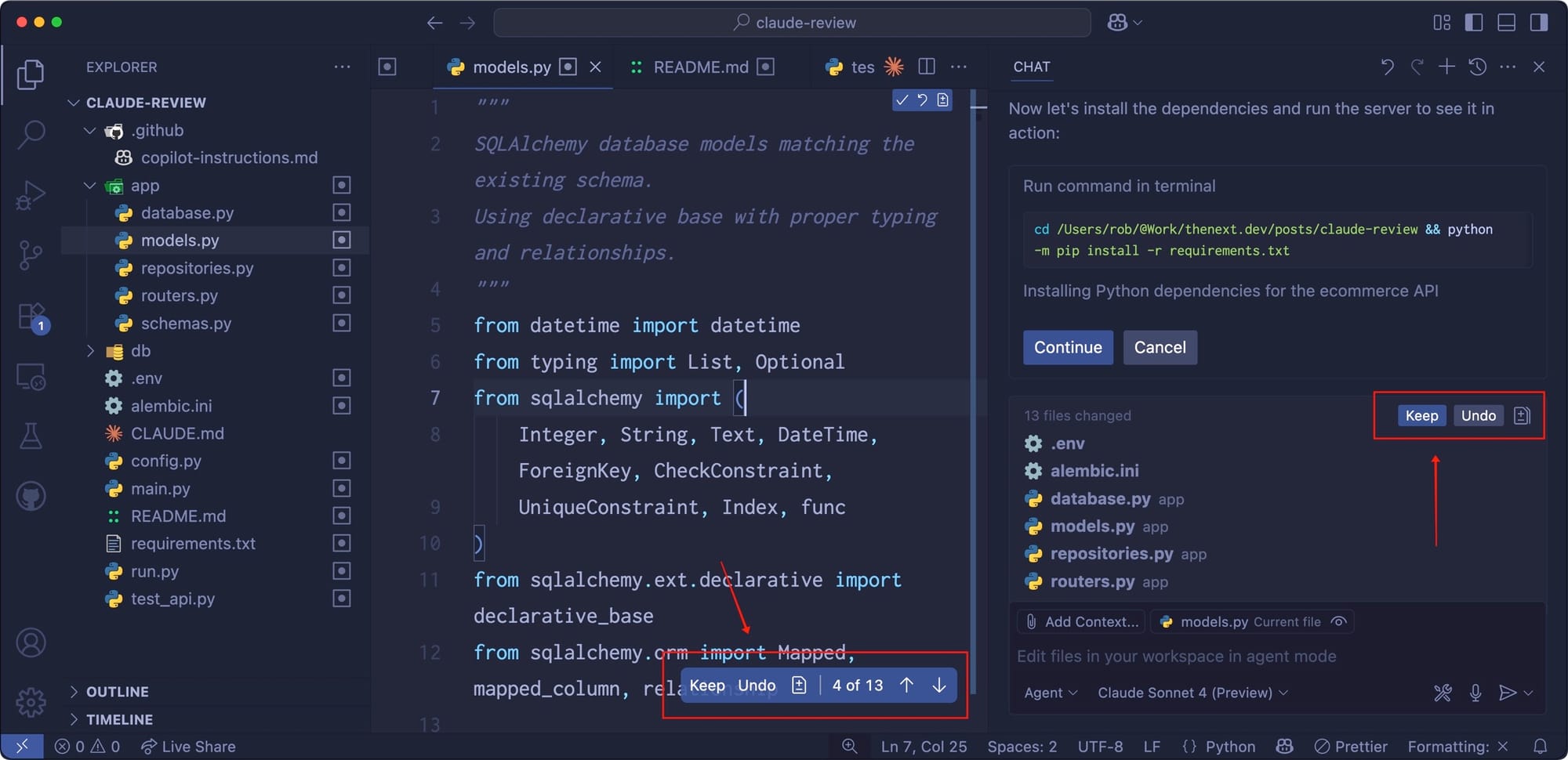Toggle bottom panel layout button
The height and width of the screenshot is (760, 1568).
[1506, 23]
